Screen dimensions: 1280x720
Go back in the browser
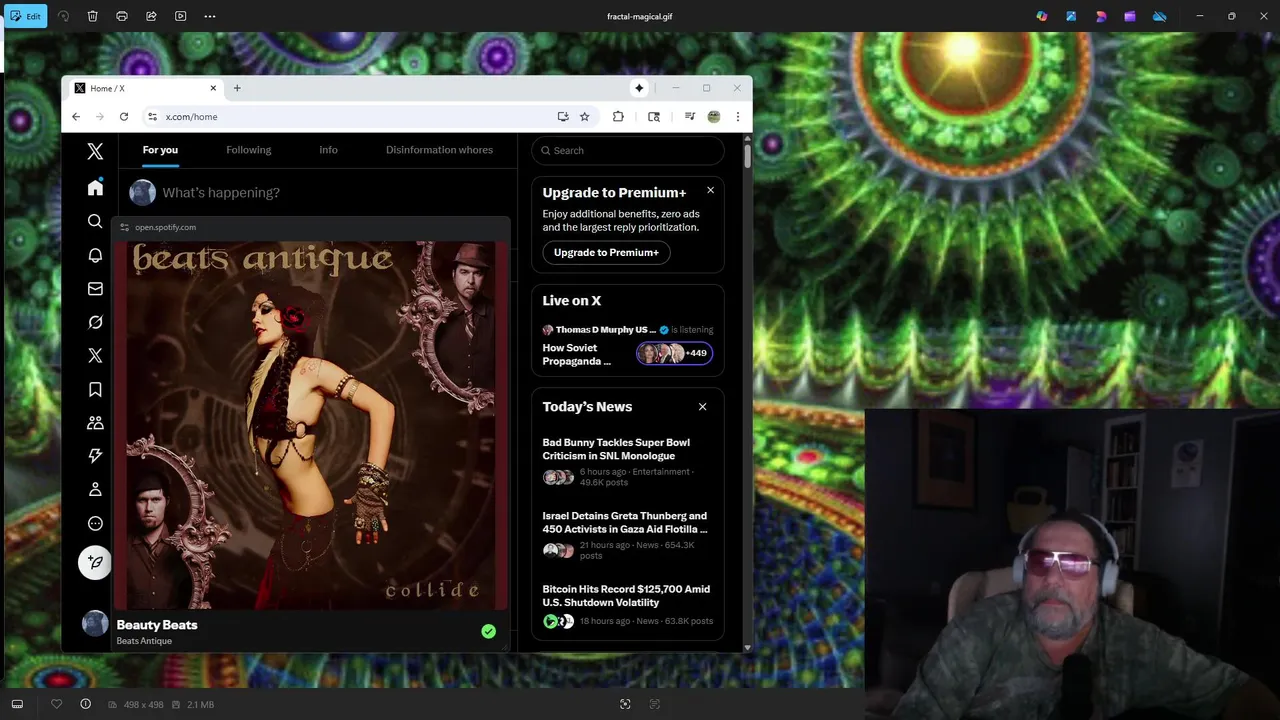tap(76, 117)
